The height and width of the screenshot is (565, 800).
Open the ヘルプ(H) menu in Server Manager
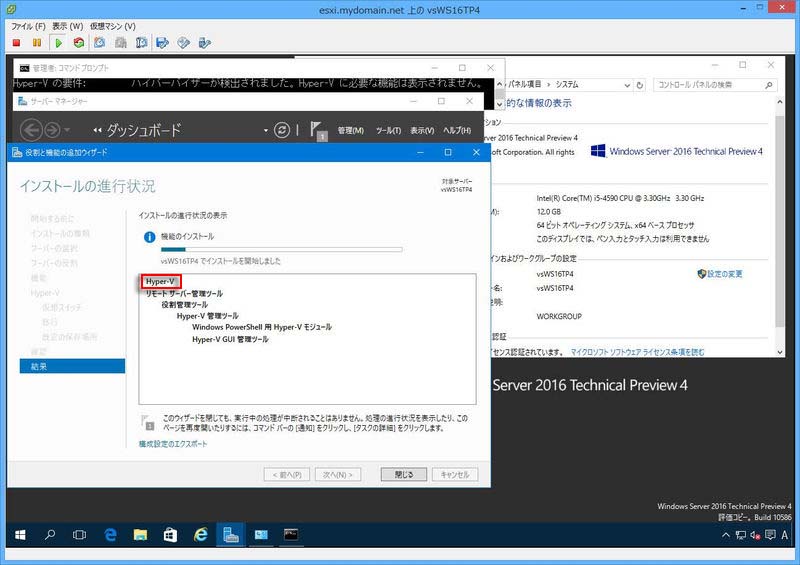457,131
